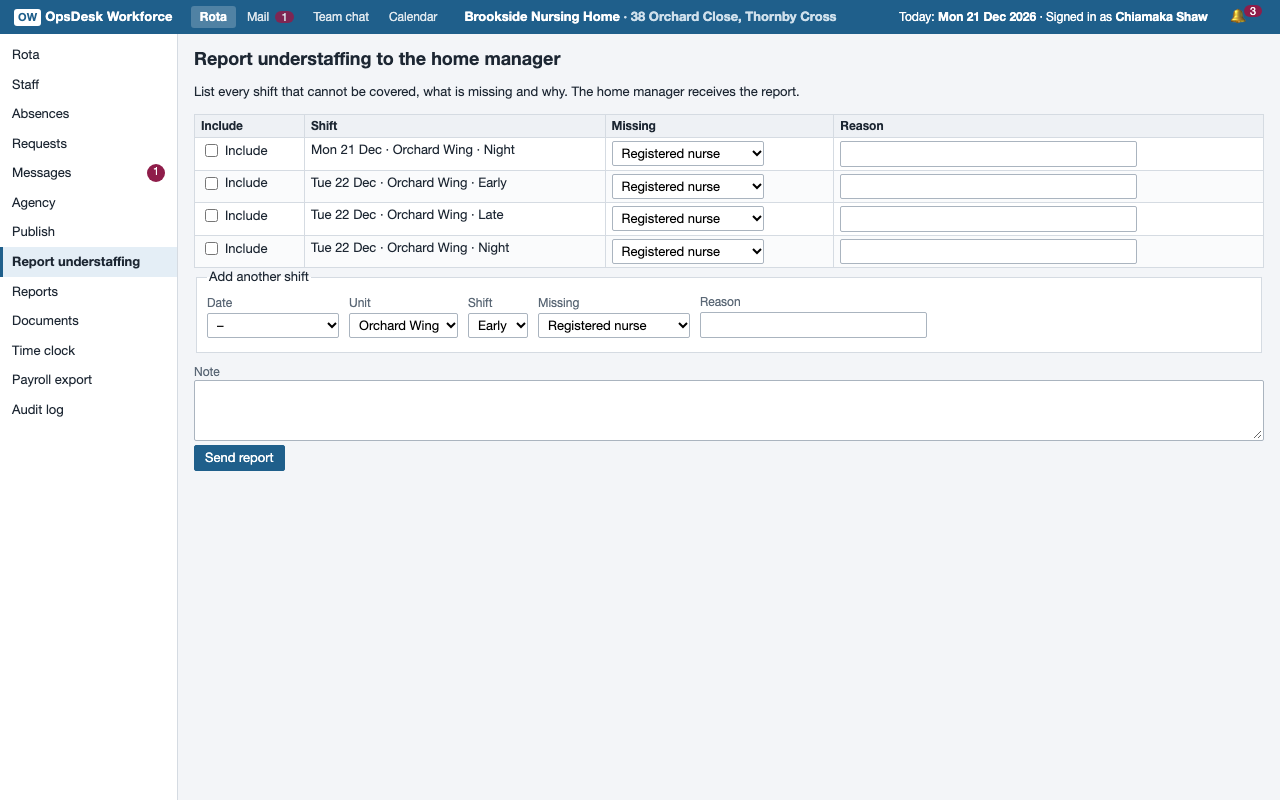The width and height of the screenshot is (1280, 800).
Task: Open Reports in the sidebar
Action: (x=89, y=292)
